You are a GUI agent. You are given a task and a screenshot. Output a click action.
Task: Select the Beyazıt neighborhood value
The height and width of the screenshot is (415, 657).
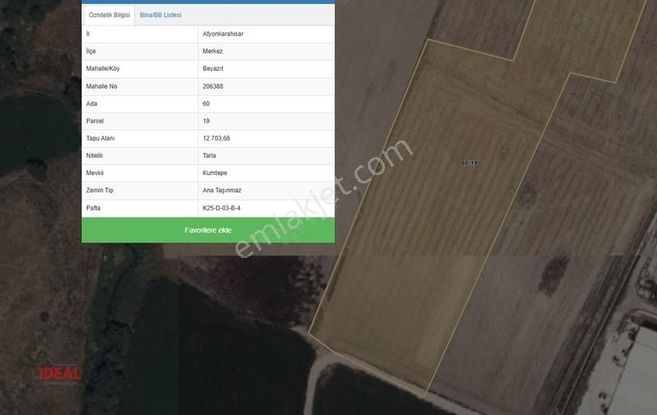[213, 68]
